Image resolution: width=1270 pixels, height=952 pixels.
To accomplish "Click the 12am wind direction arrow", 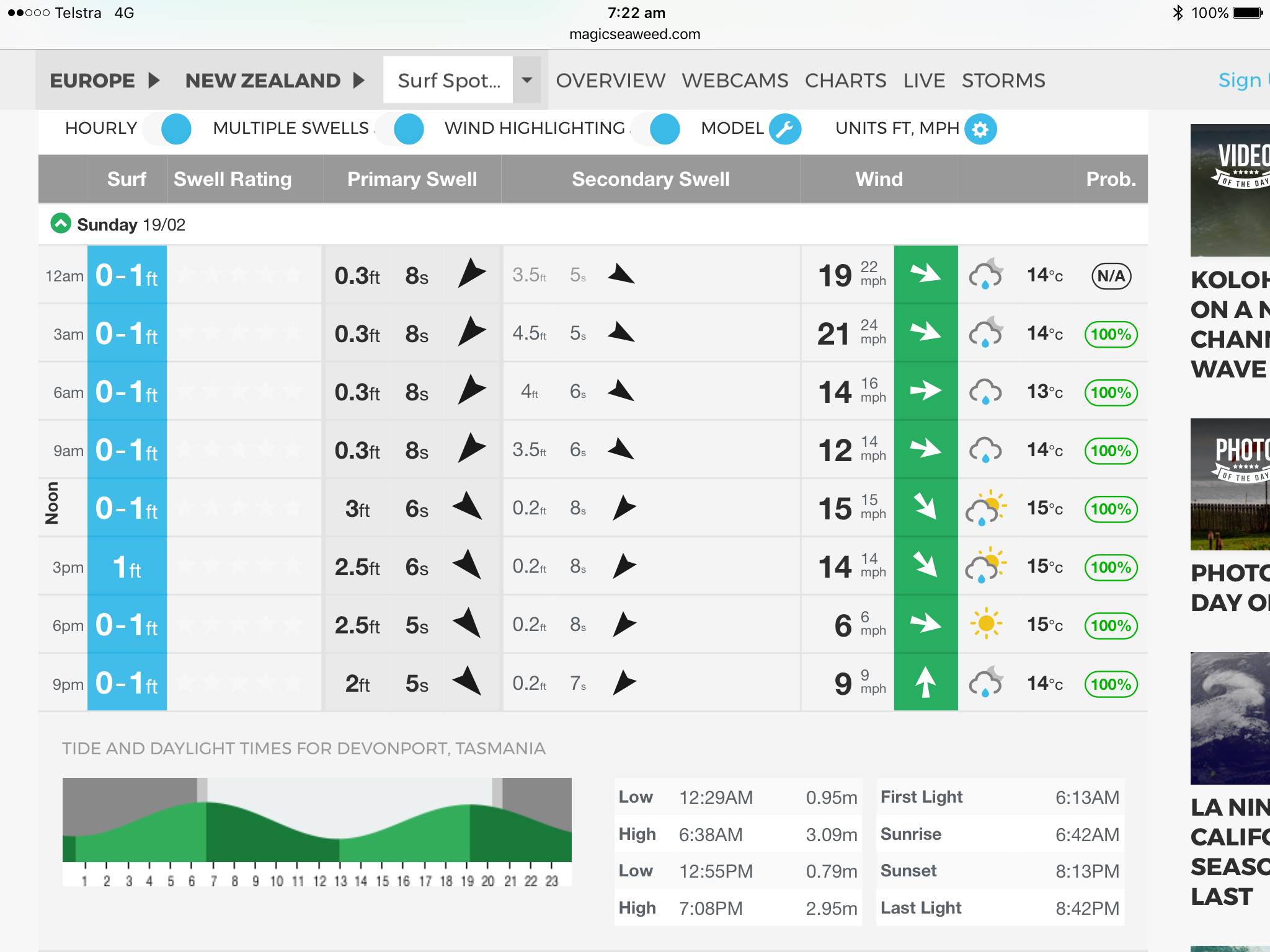I will coord(925,275).
